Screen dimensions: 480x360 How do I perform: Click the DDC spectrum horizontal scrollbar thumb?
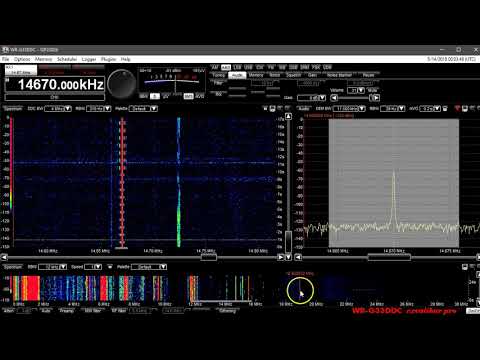[209, 257]
